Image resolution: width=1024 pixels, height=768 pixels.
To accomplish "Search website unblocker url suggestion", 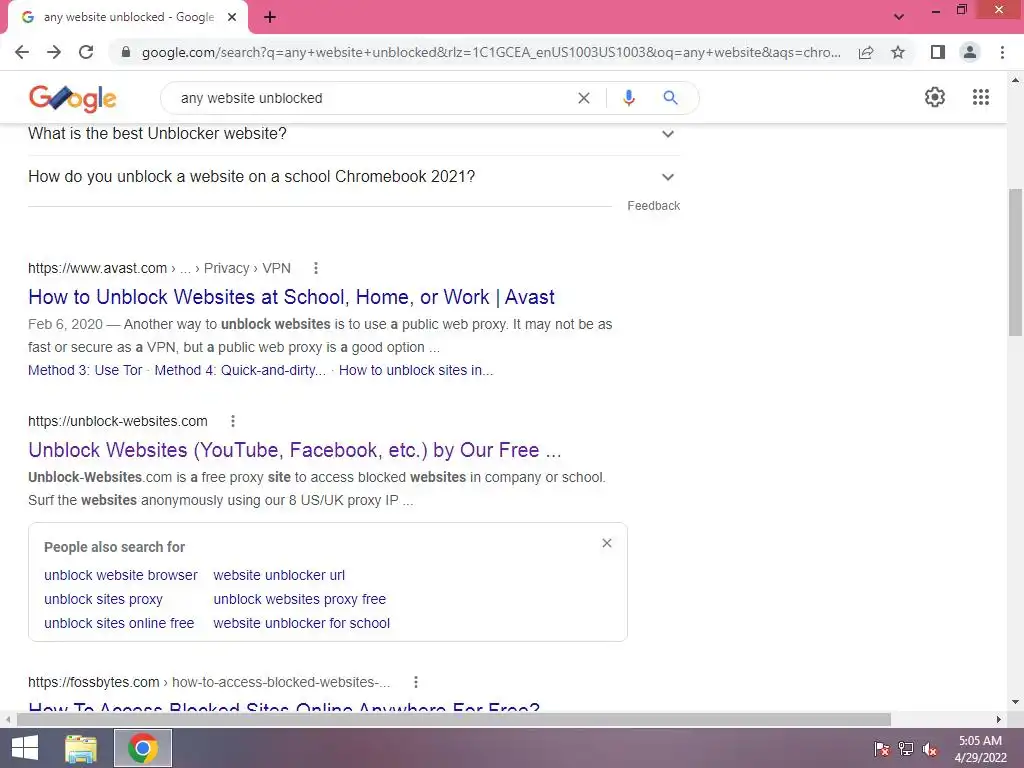I will [279, 575].
